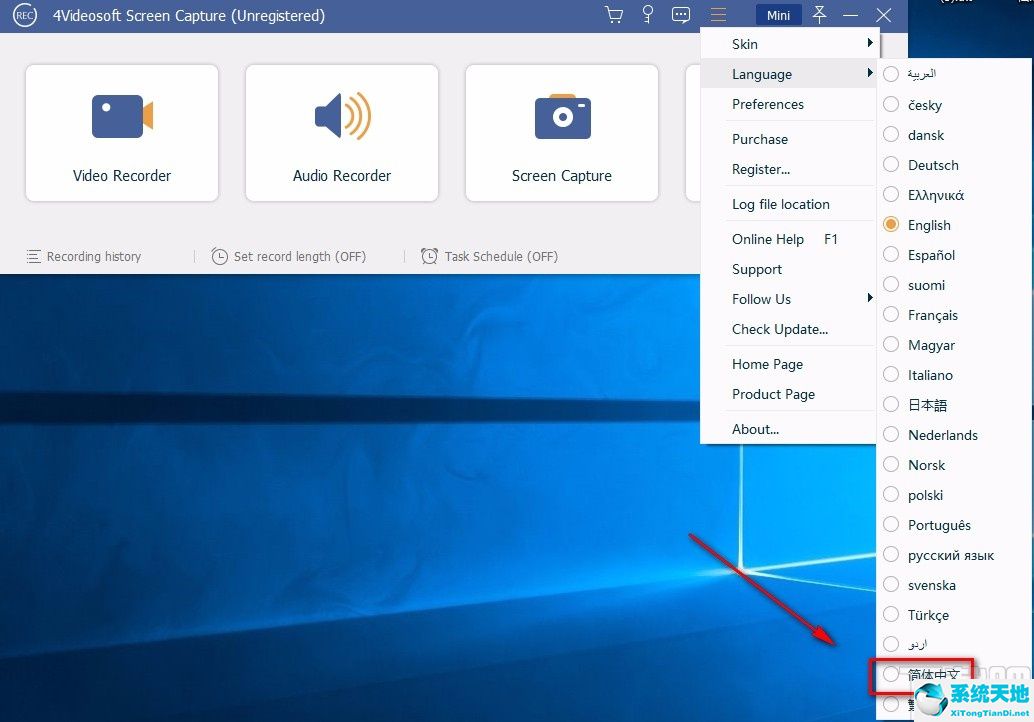Switch to Mini mode button
This screenshot has height=722, width=1034.
[779, 15]
